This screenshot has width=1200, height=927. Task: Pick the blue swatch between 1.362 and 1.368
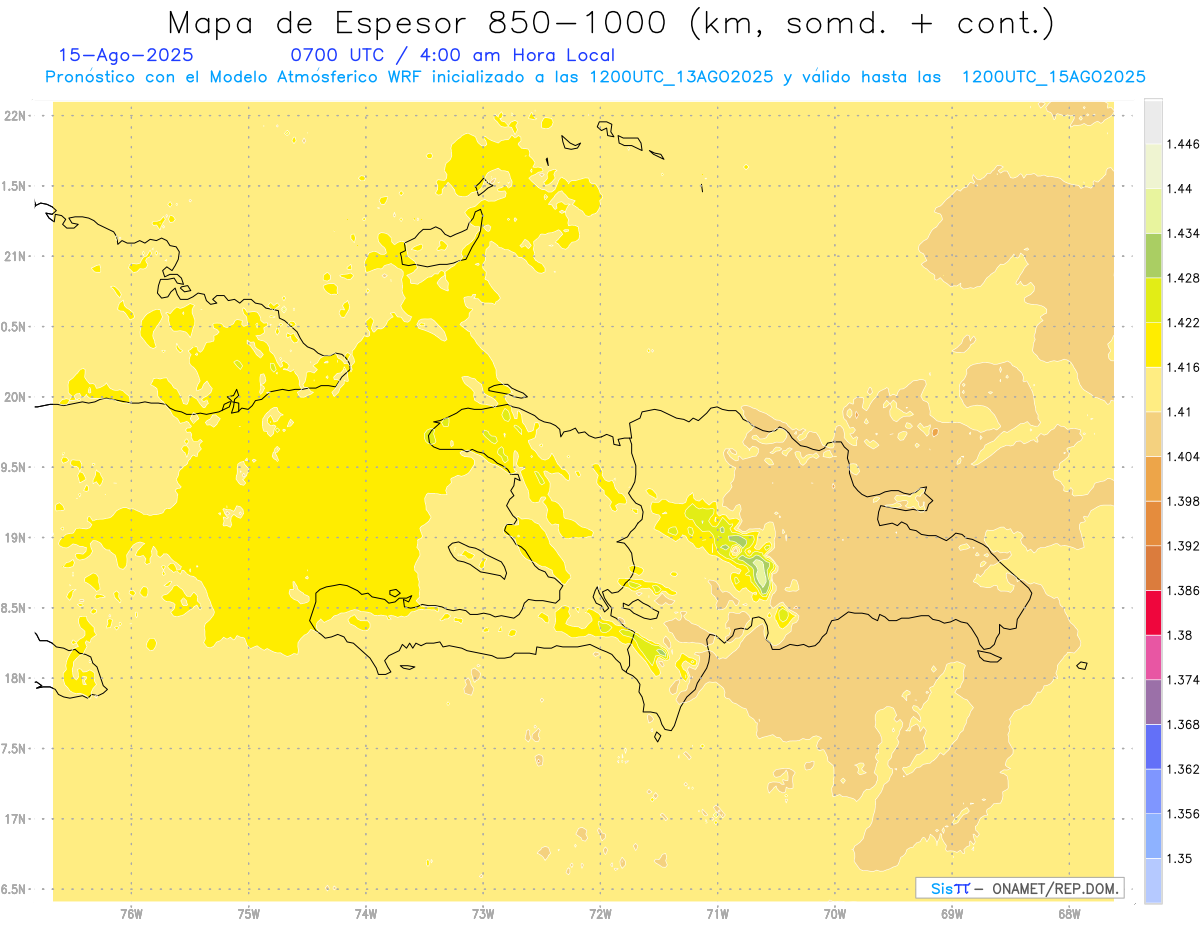coord(1153,747)
